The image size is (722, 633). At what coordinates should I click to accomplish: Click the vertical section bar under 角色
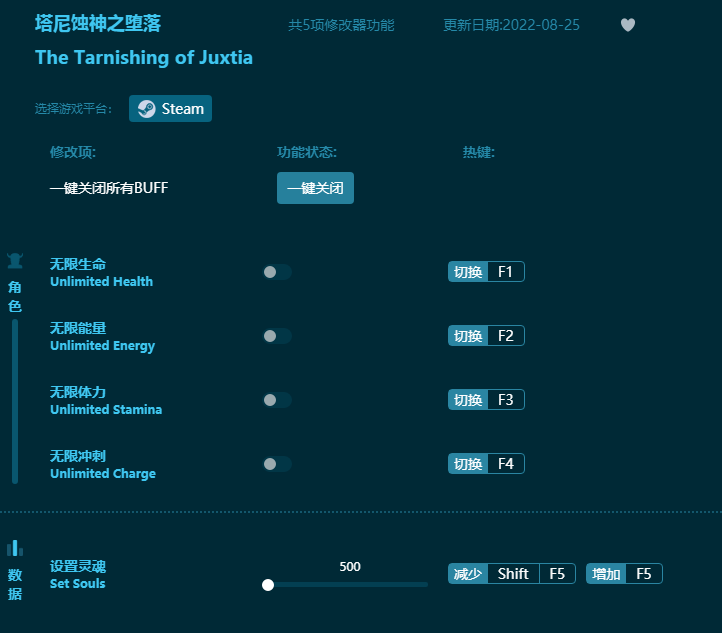15,401
